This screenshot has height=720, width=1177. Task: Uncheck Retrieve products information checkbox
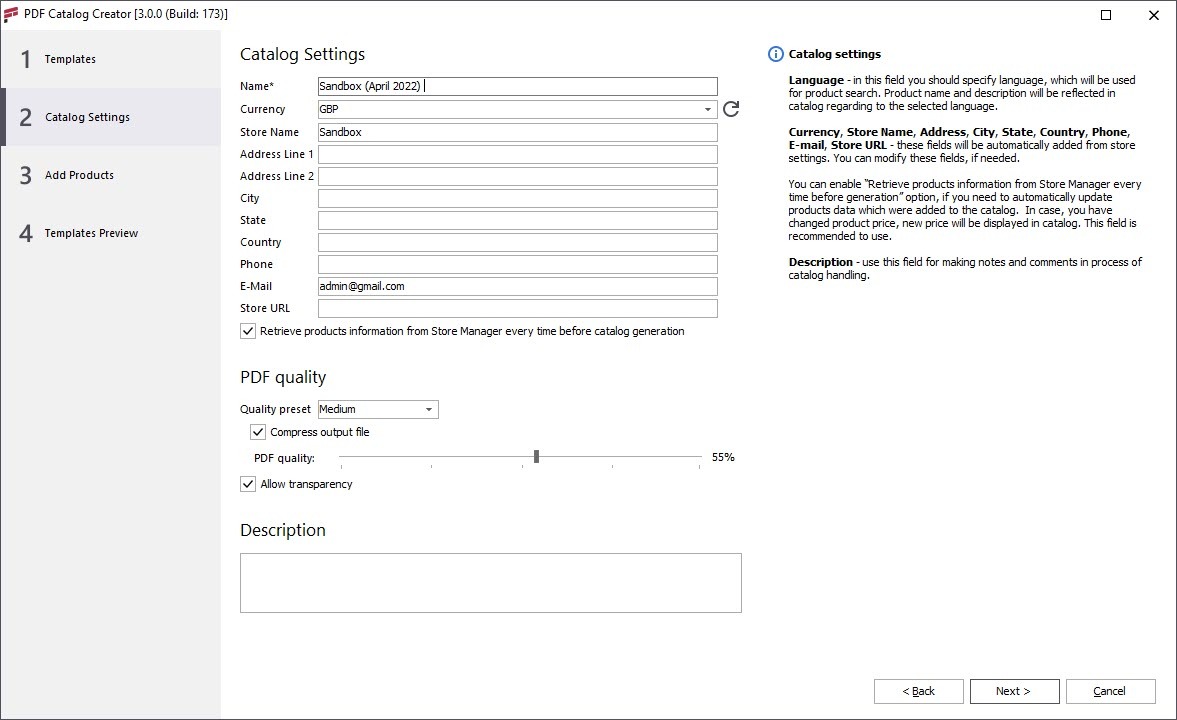pos(248,331)
